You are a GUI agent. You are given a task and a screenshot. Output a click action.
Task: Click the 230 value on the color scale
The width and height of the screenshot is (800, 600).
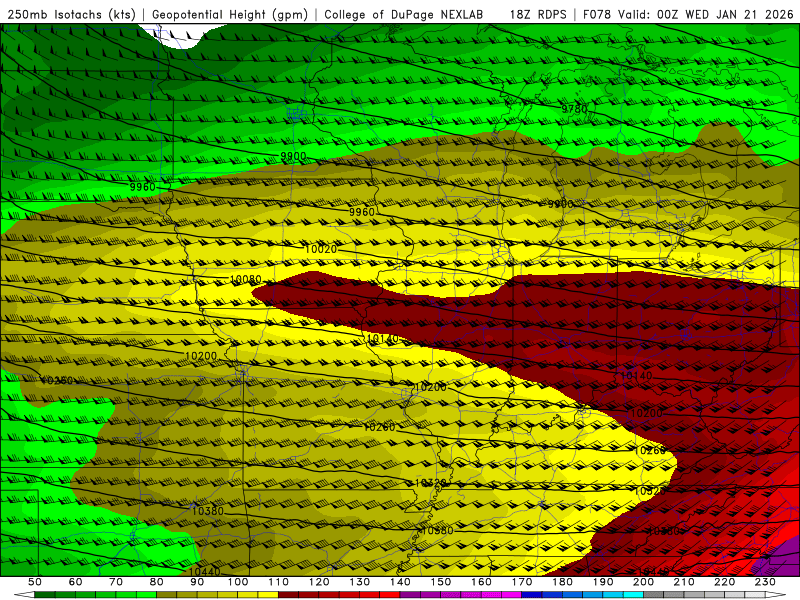[x=765, y=582]
